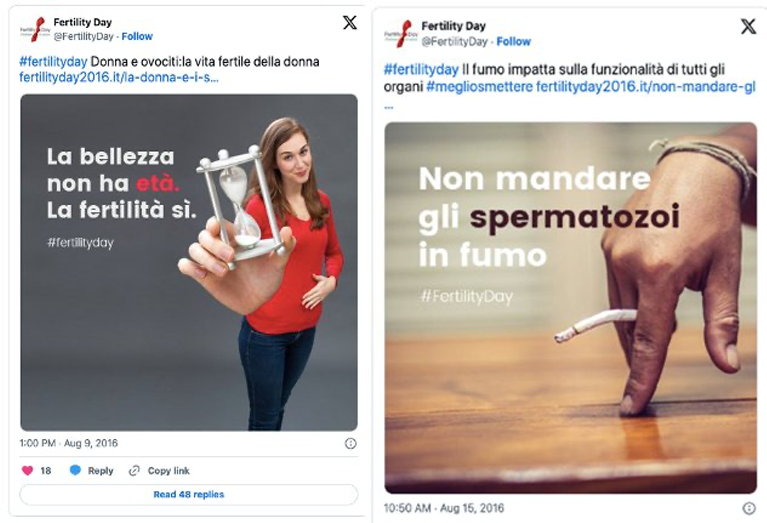The width and height of the screenshot is (767, 523).
Task: Open the cigarette hand image
Action: [x=570, y=308]
